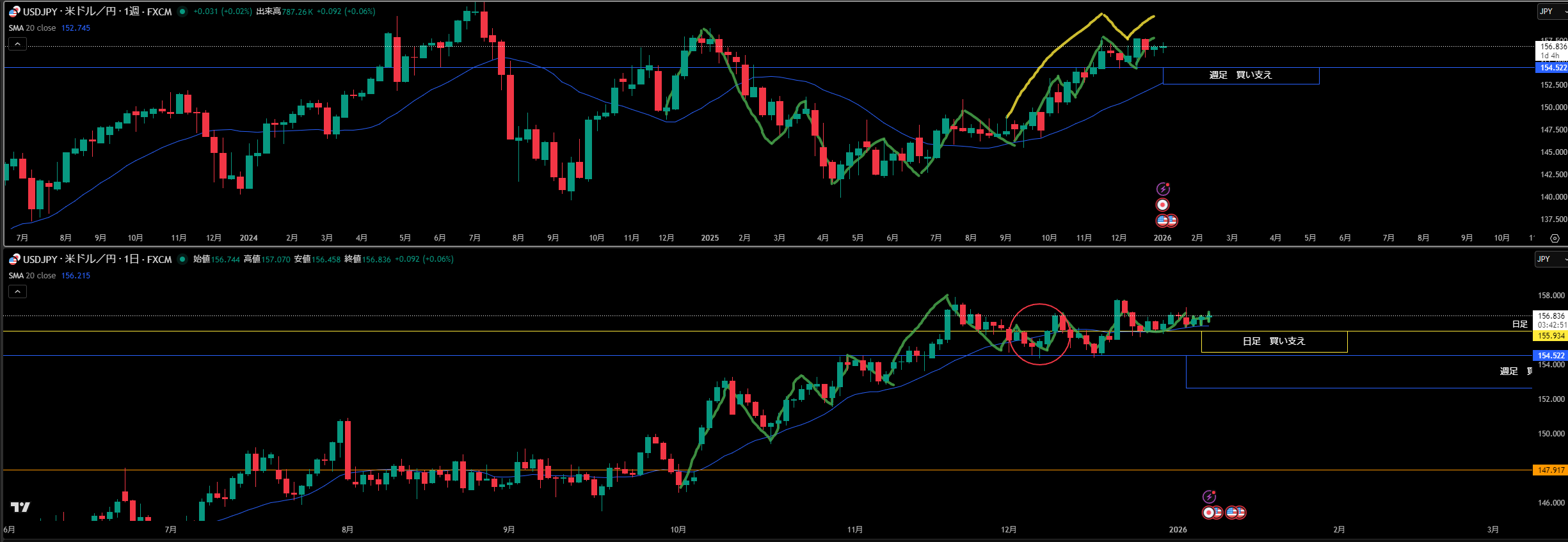
Task: Click the USDJPY 1週 FXCM symbol title
Action: coord(97,12)
